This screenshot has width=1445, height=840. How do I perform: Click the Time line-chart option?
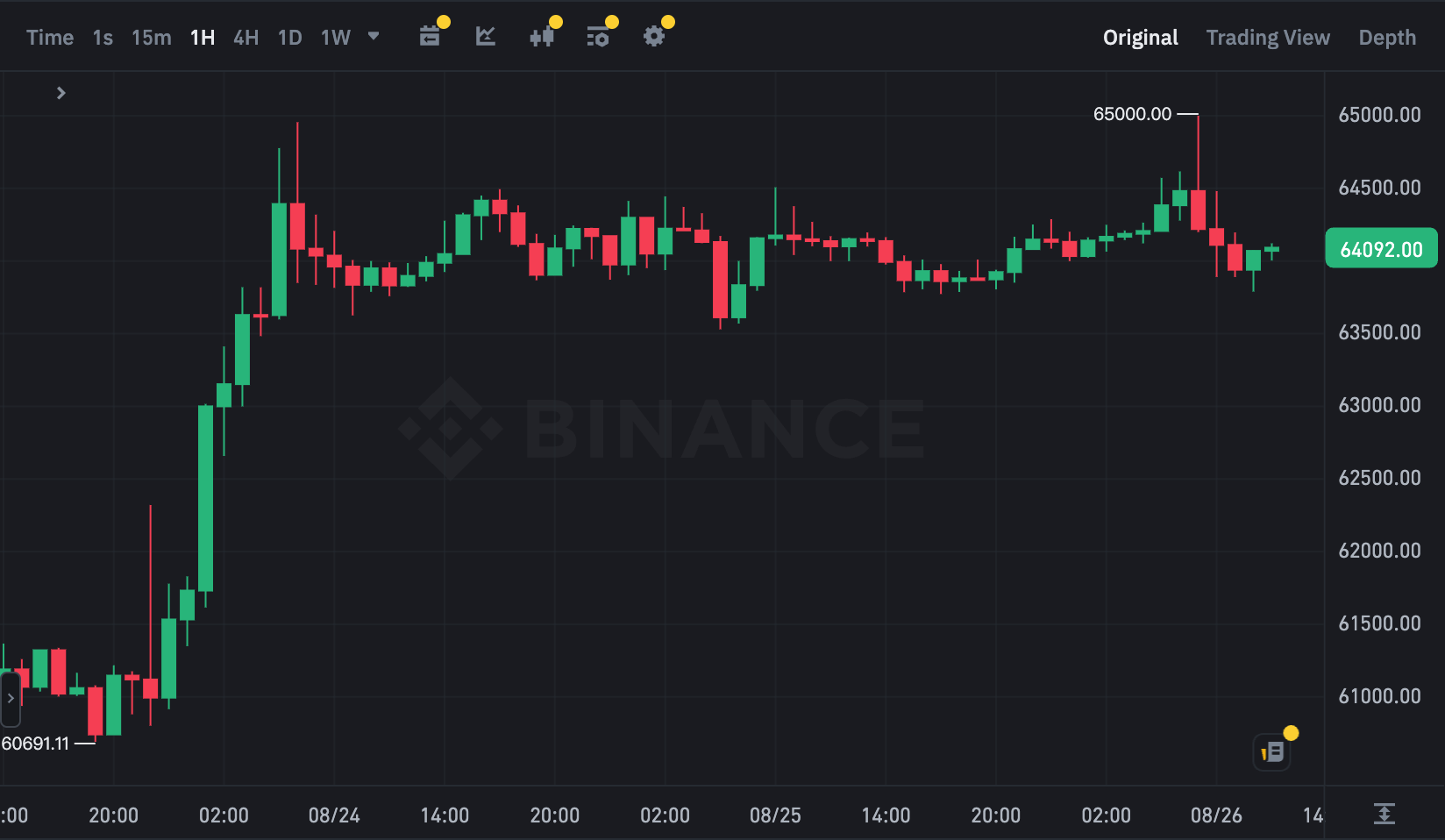50,38
